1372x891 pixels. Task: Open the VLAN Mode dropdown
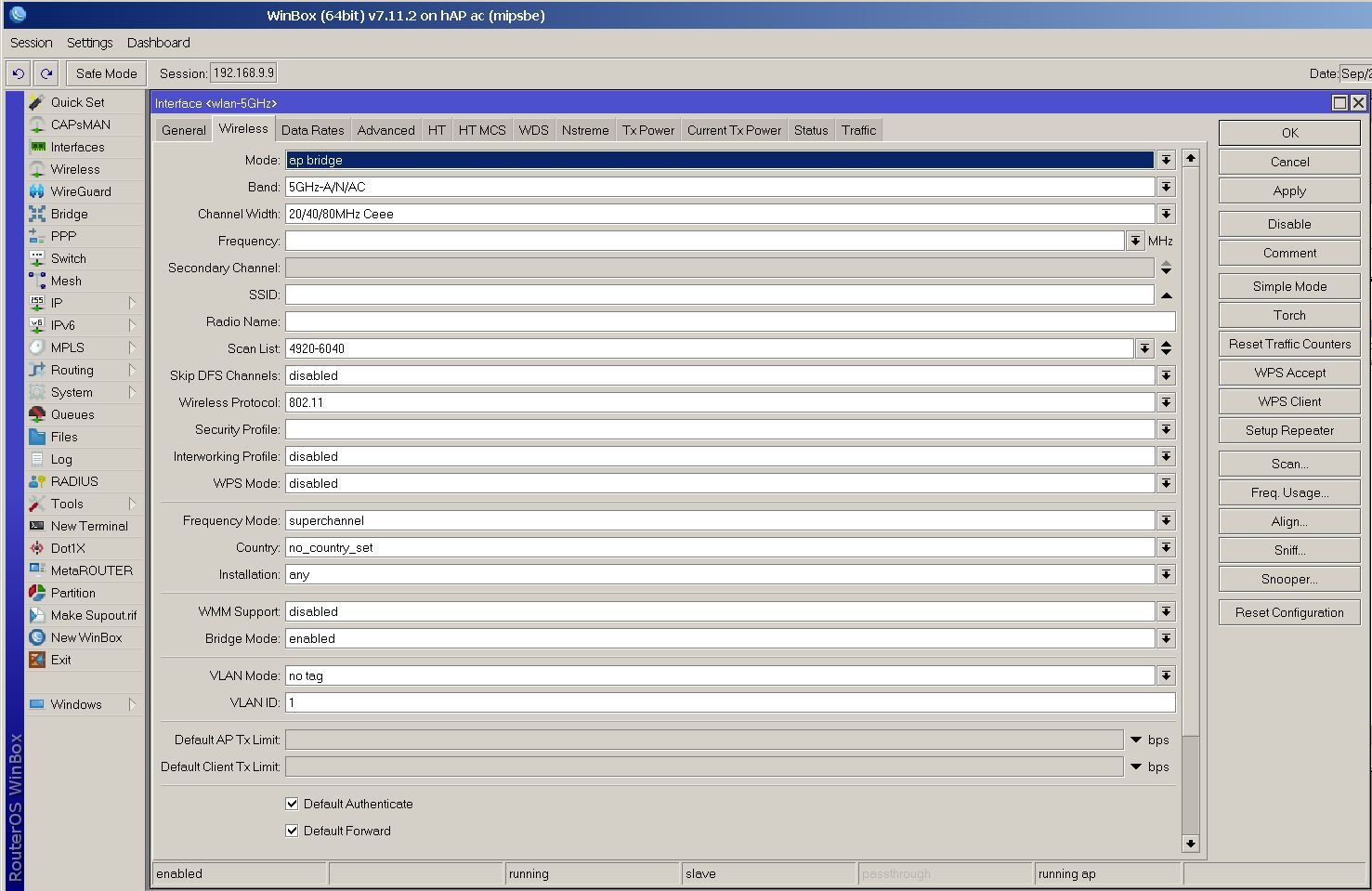1166,675
